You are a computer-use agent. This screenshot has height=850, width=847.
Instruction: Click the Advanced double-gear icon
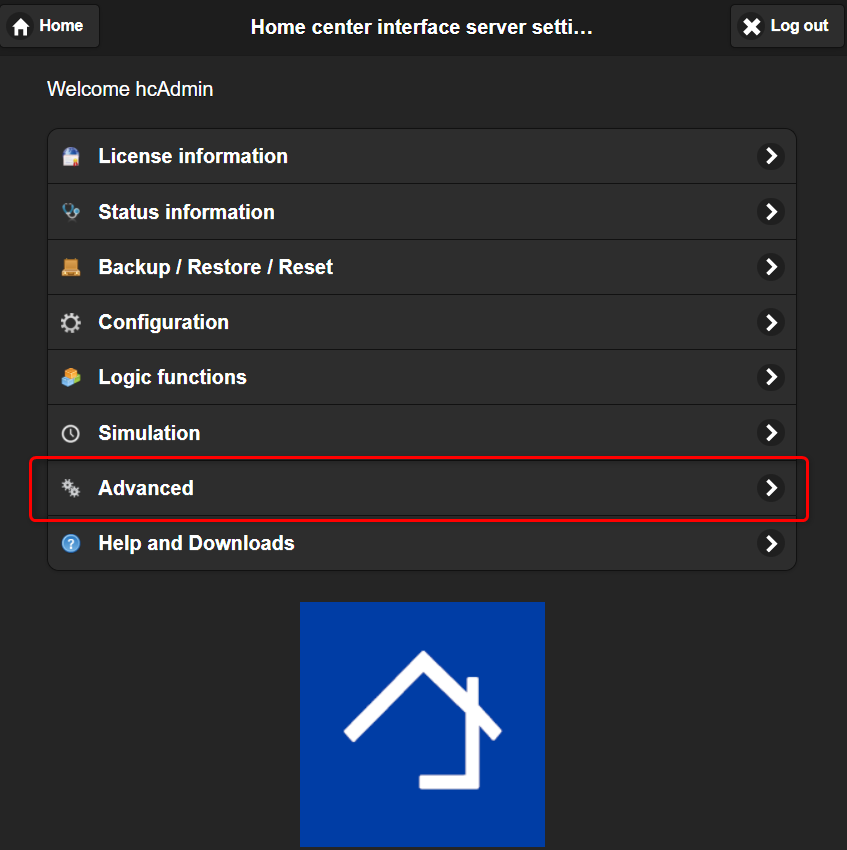point(70,488)
